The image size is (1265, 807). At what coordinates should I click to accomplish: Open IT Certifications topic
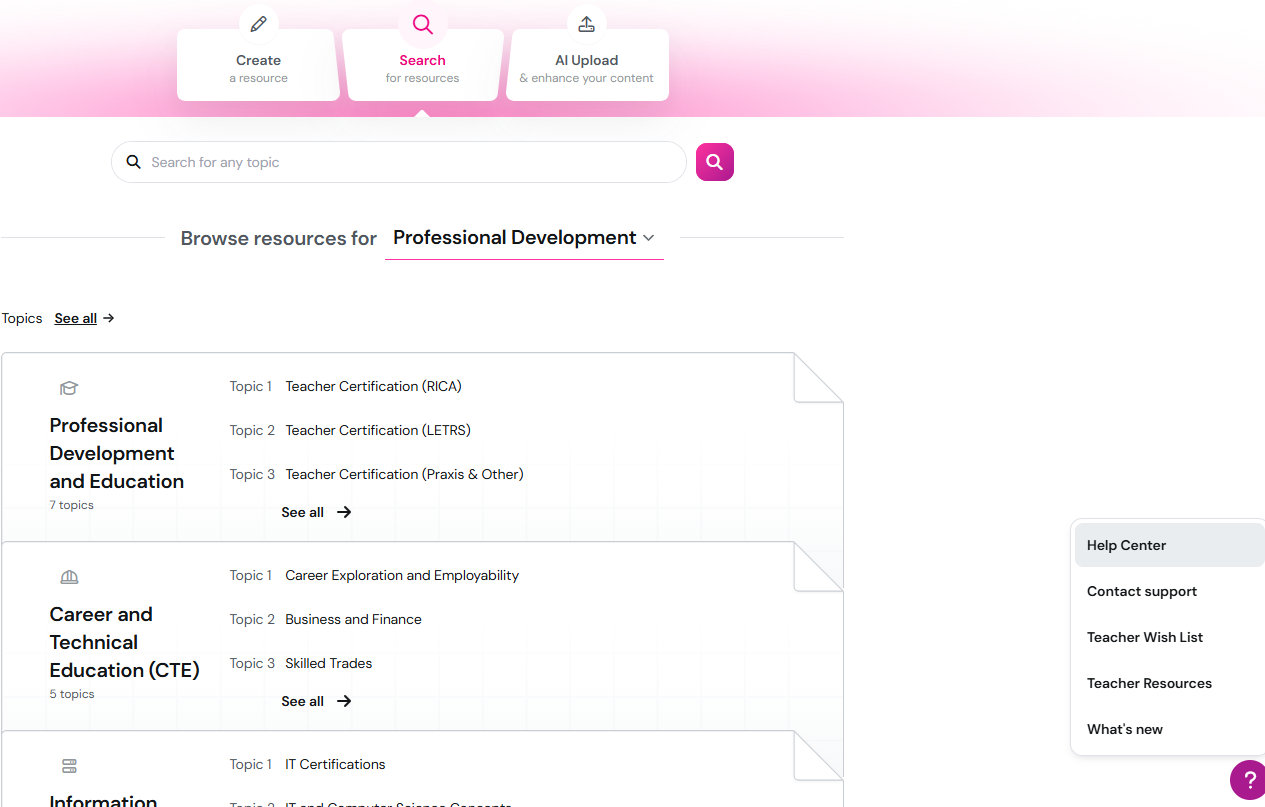(335, 764)
